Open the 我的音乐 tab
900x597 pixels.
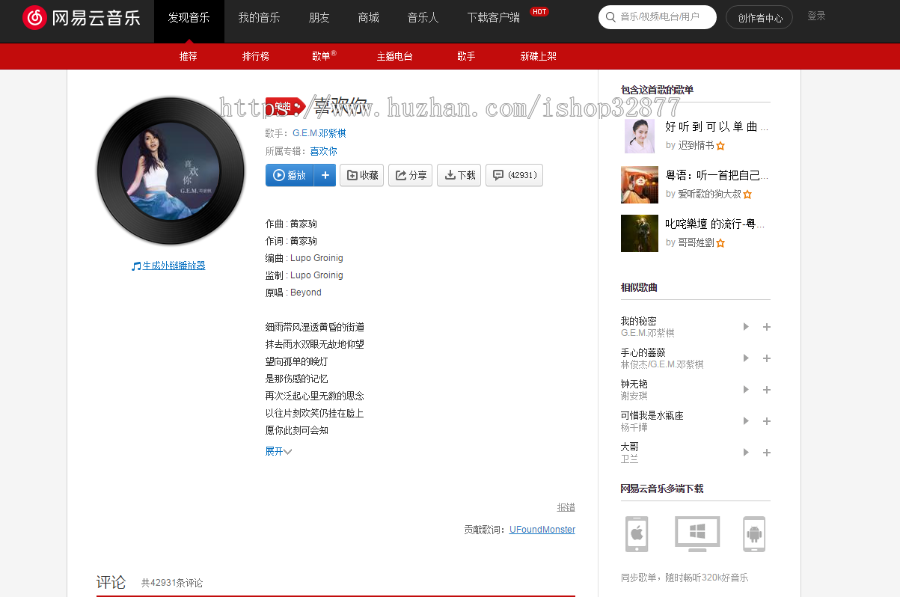259,18
